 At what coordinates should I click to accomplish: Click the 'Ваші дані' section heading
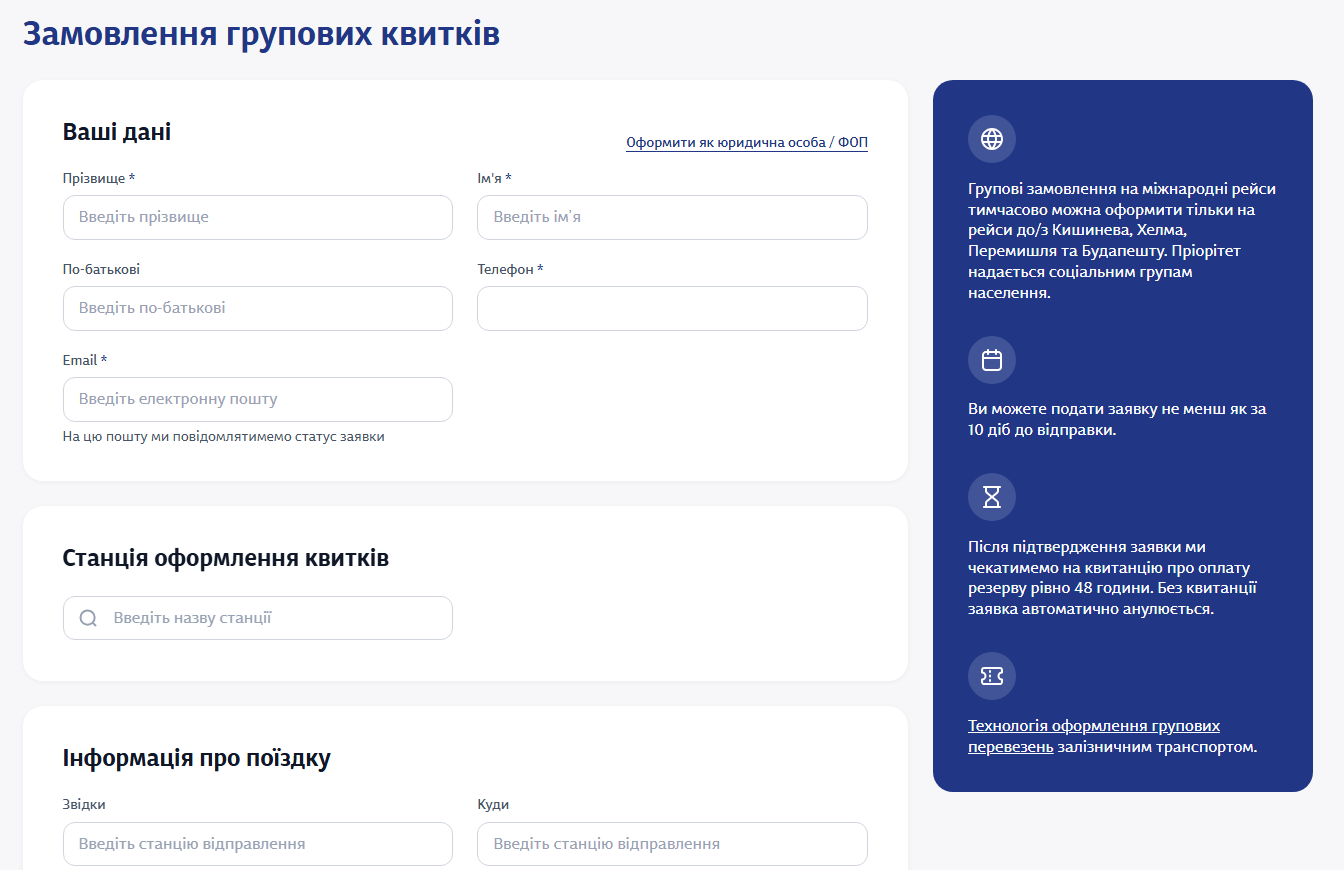click(x=117, y=131)
